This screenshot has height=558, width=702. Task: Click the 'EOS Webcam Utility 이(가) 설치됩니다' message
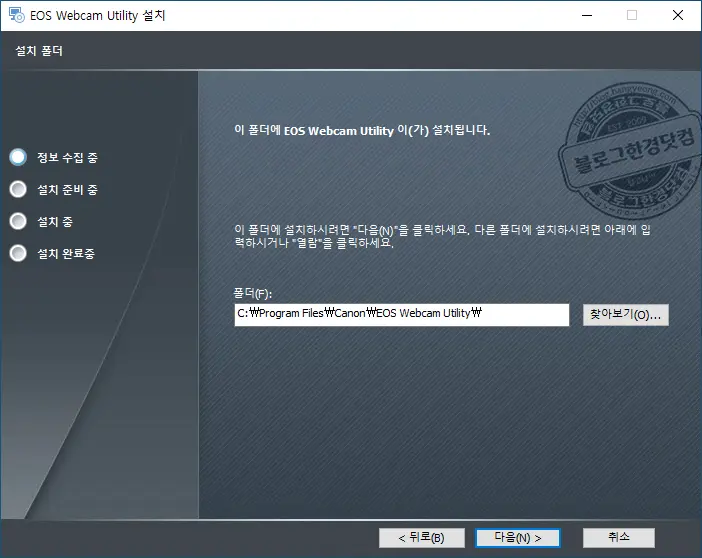pos(362,130)
